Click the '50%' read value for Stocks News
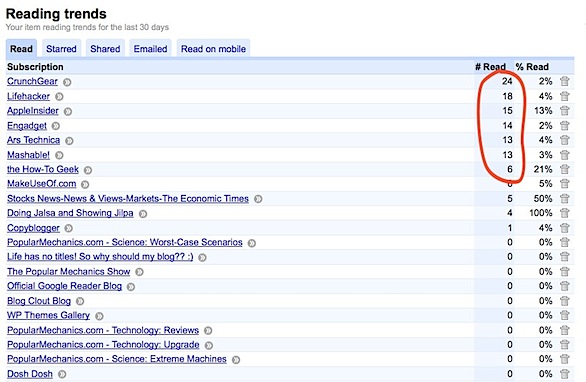This screenshot has width=586, height=382. pyautogui.click(x=543, y=198)
